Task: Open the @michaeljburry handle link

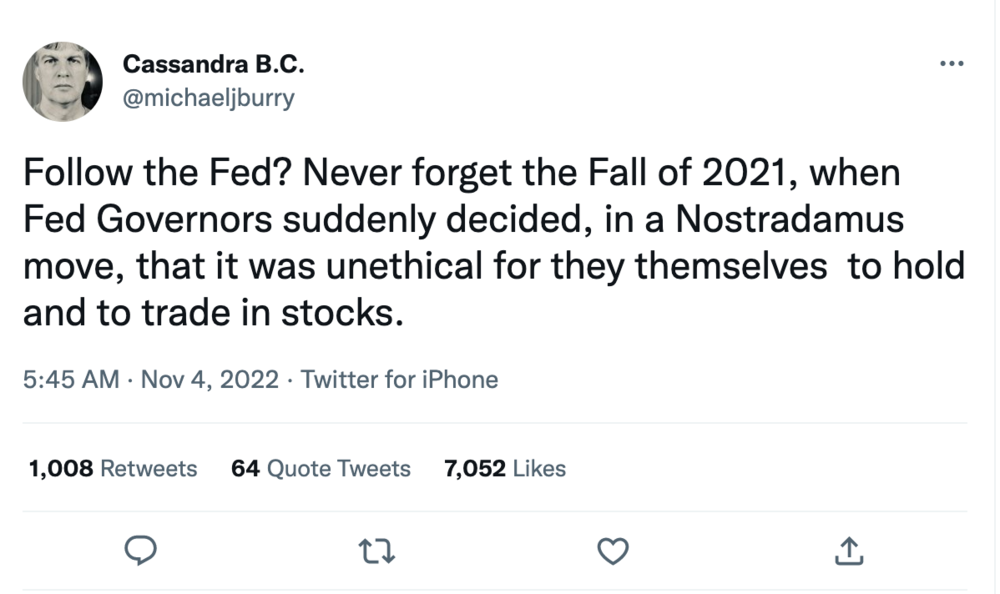Action: (x=208, y=98)
